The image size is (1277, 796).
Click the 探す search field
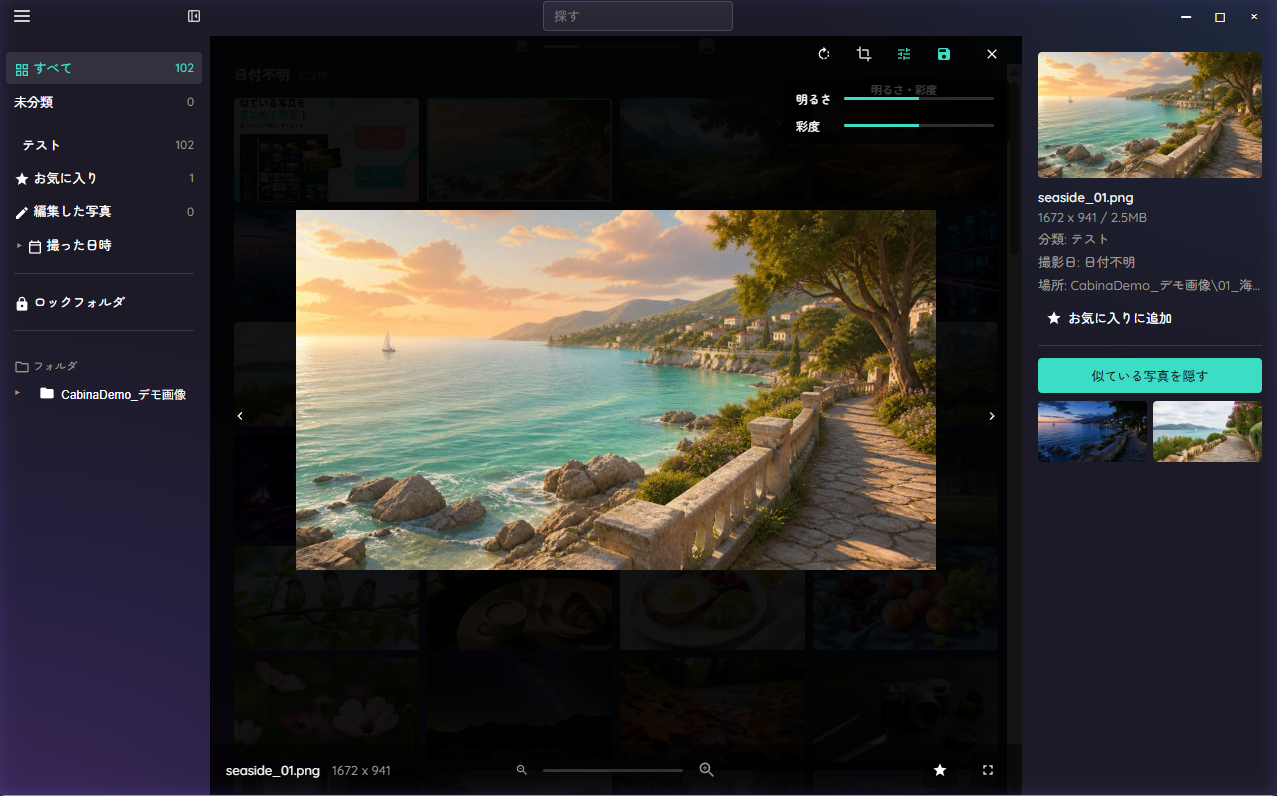click(638, 16)
